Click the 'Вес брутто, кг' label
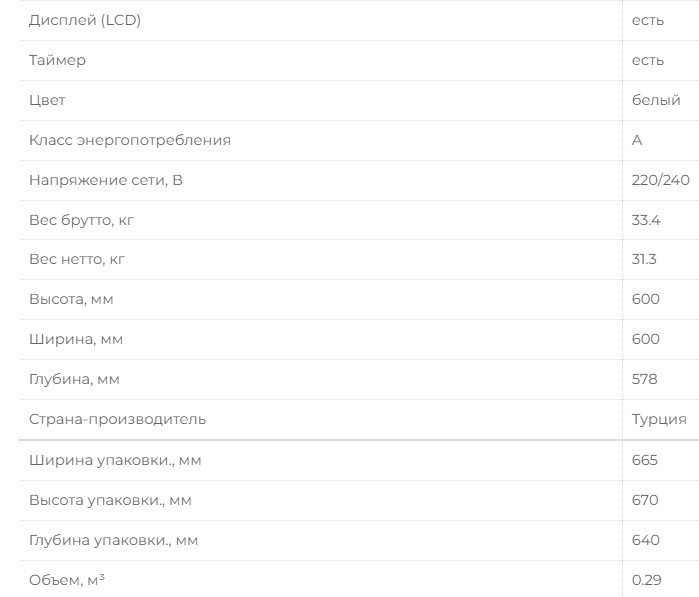The width and height of the screenshot is (699, 597). tap(82, 220)
